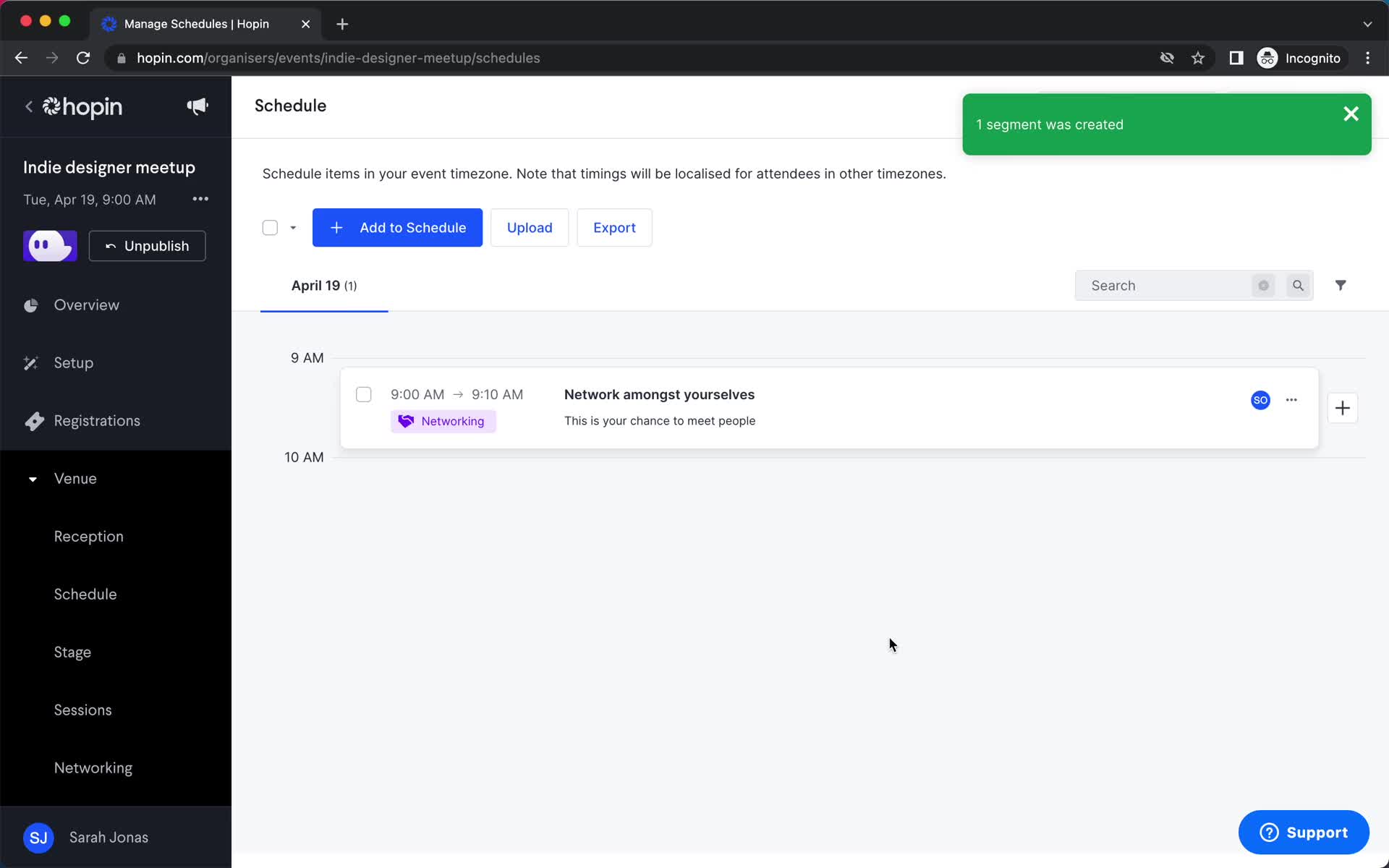Click the Upload button for schedule
Screen dimensions: 1389x868
[529, 227]
